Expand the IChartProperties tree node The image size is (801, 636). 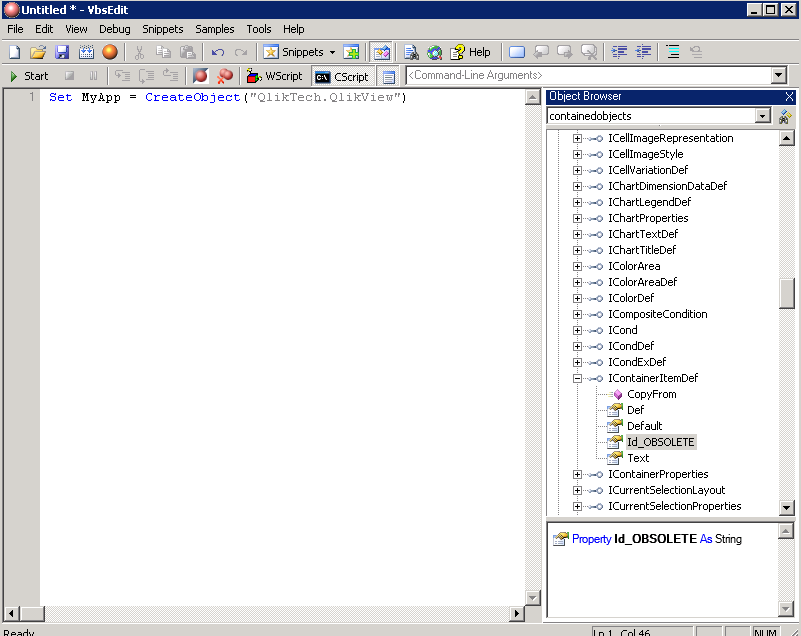[577, 218]
